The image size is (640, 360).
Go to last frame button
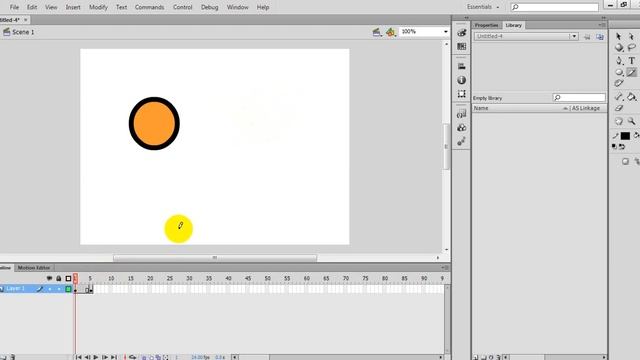114,357
